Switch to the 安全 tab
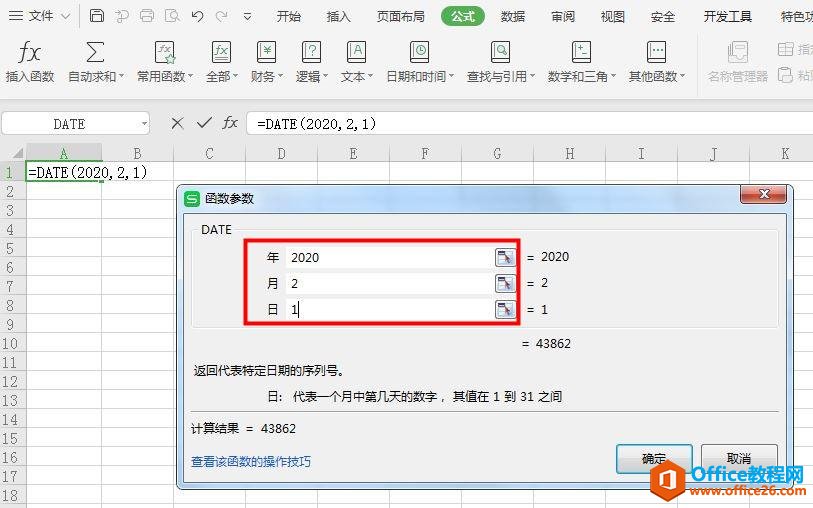Screen dimensions: 813x508 pos(663,17)
